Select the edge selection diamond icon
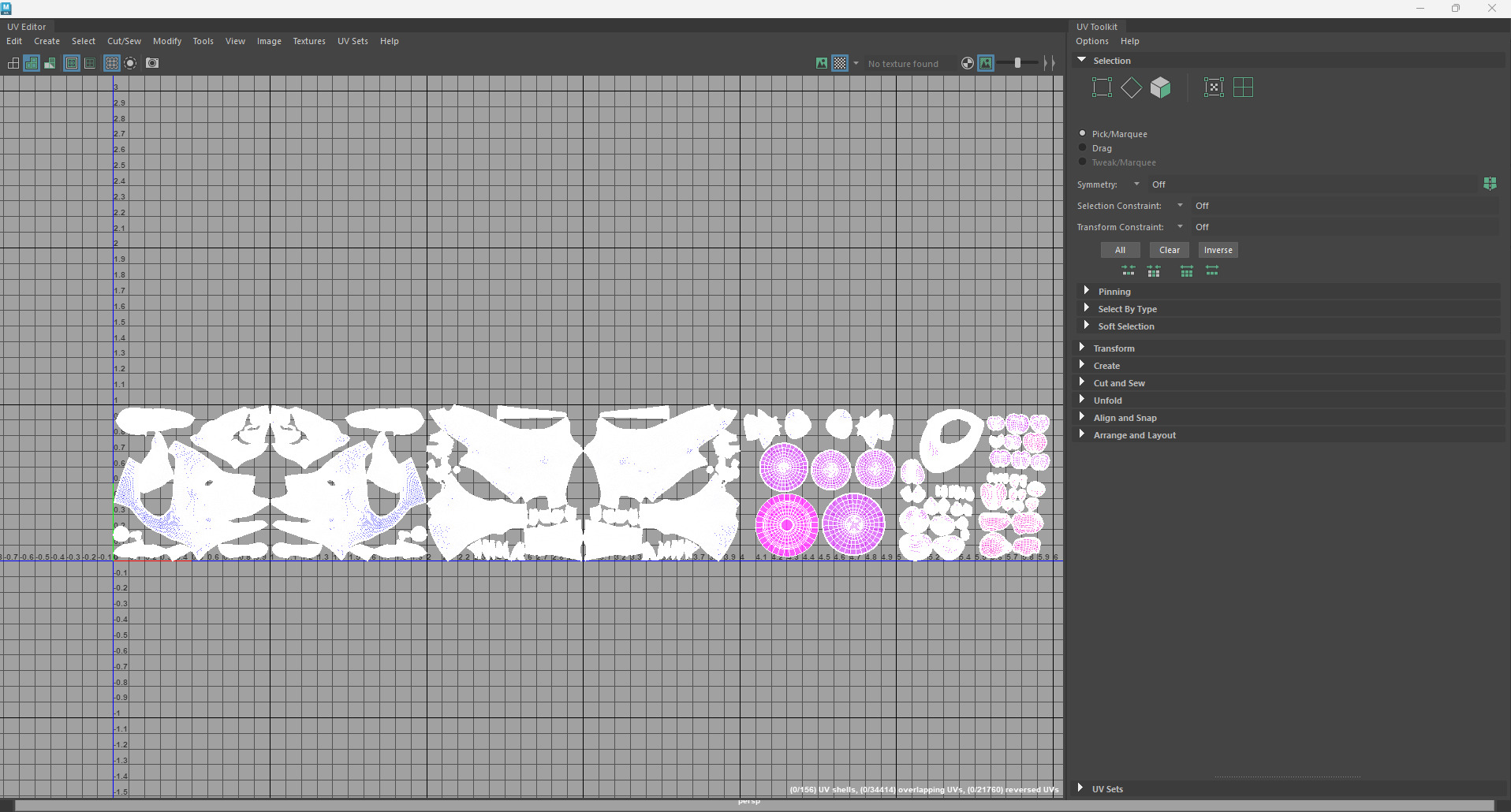Viewport: 1511px width, 812px height. [1131, 88]
